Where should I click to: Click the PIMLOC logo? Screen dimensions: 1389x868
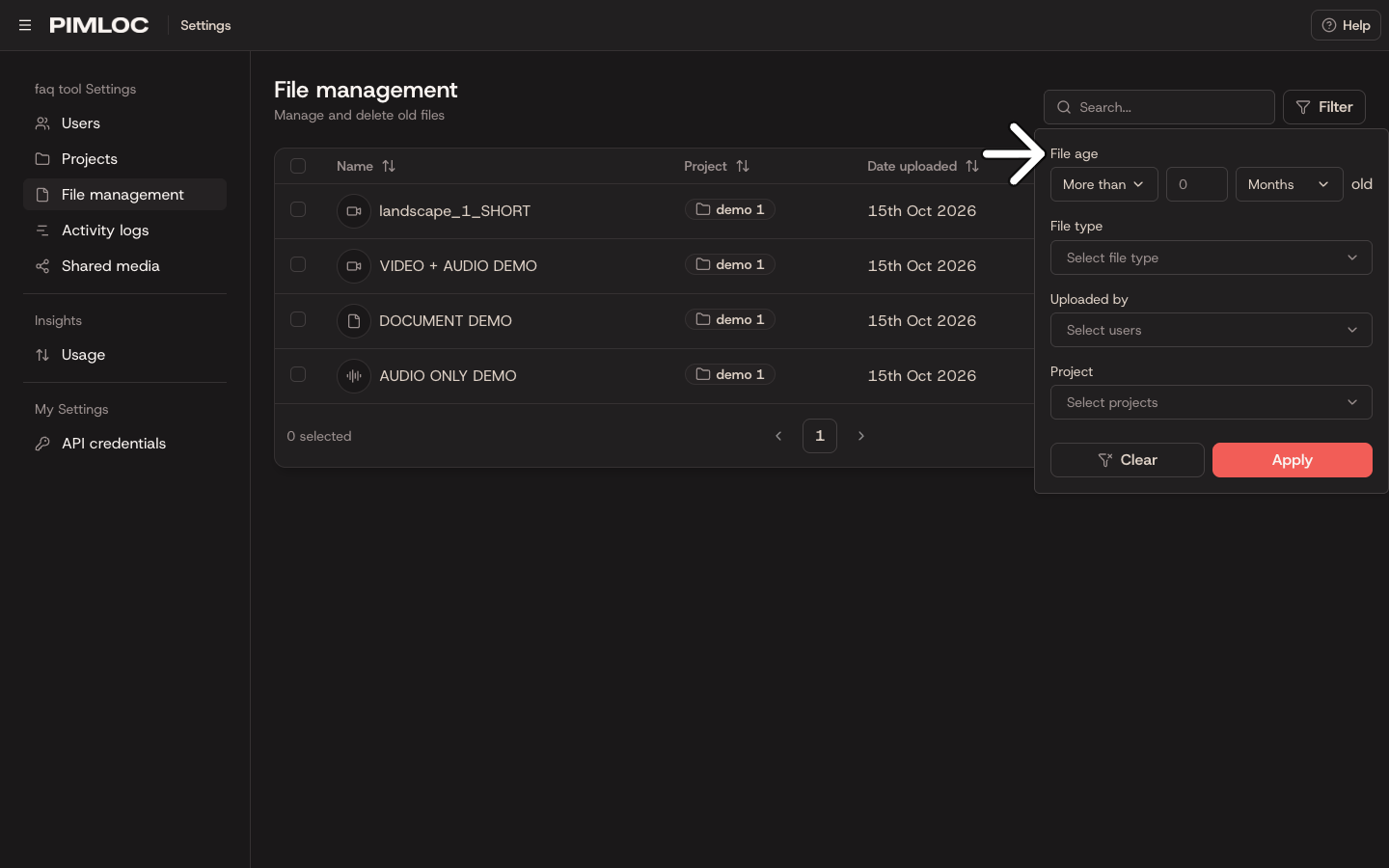click(99, 25)
